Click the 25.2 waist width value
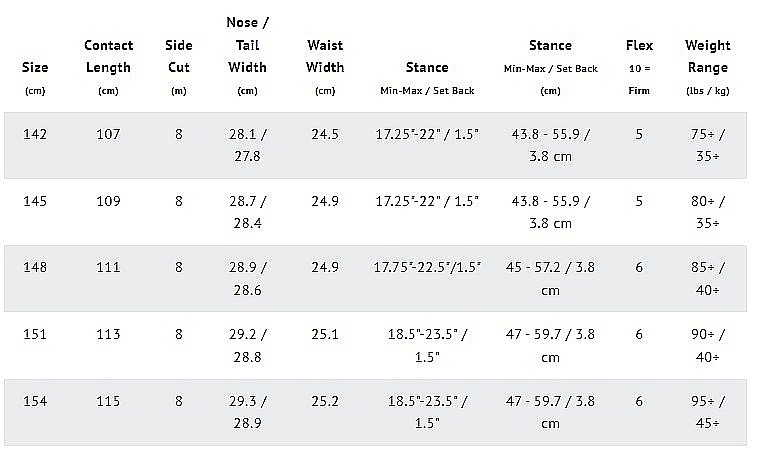This screenshot has height=455, width=761. 324,401
